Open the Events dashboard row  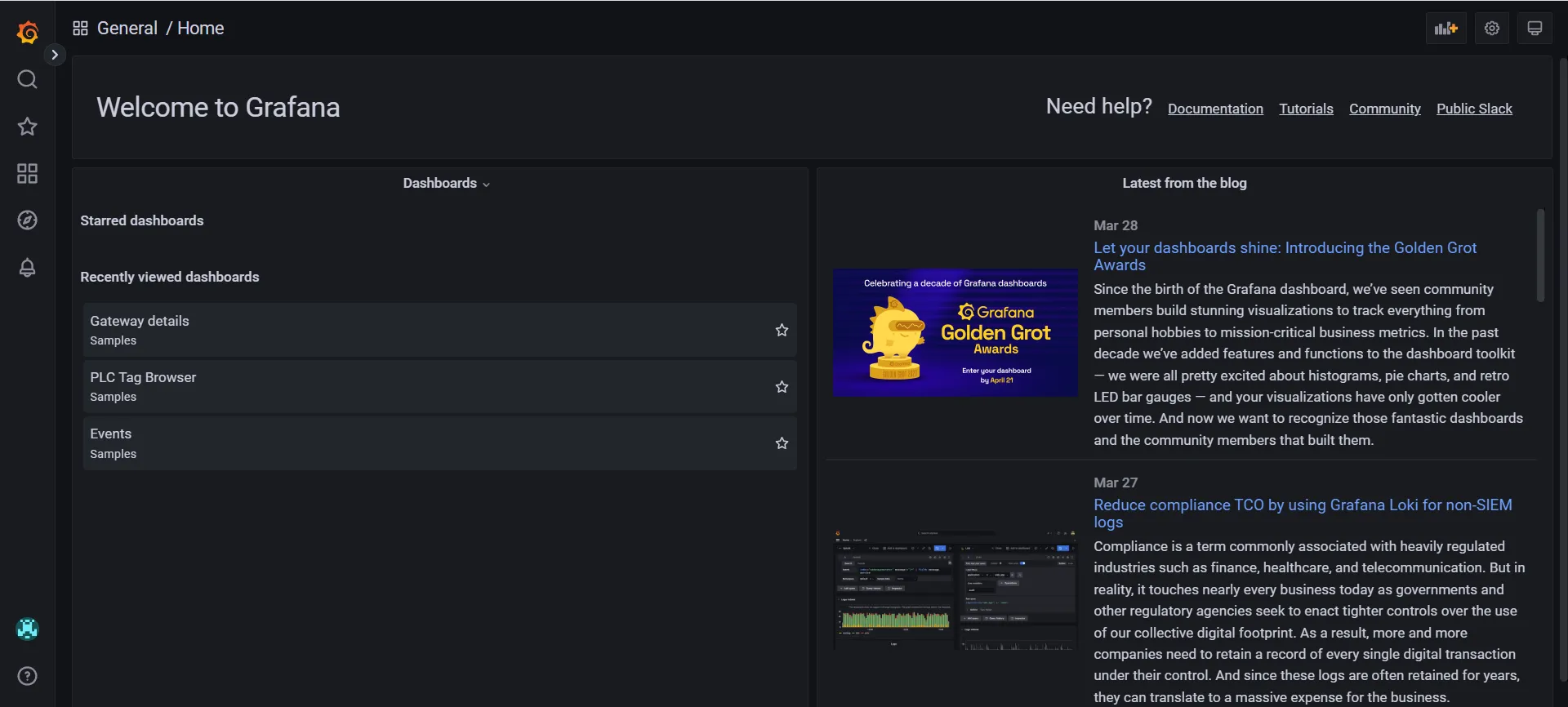439,443
